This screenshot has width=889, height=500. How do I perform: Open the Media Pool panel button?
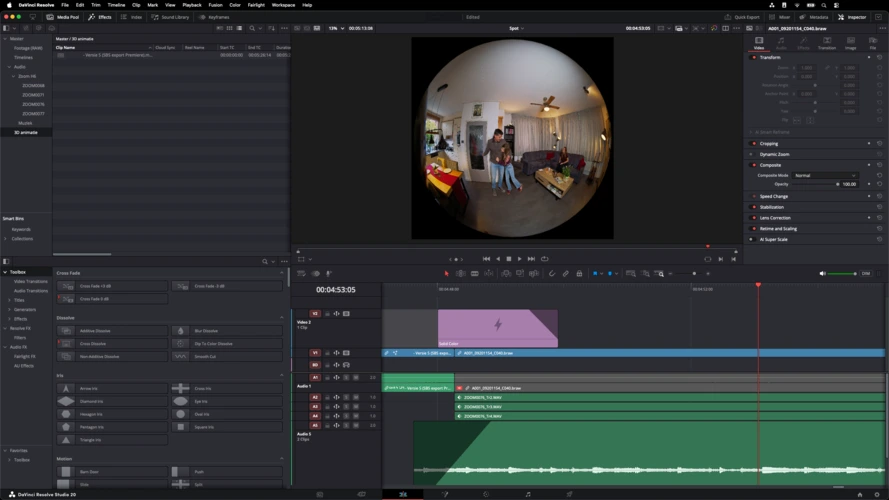coord(63,17)
